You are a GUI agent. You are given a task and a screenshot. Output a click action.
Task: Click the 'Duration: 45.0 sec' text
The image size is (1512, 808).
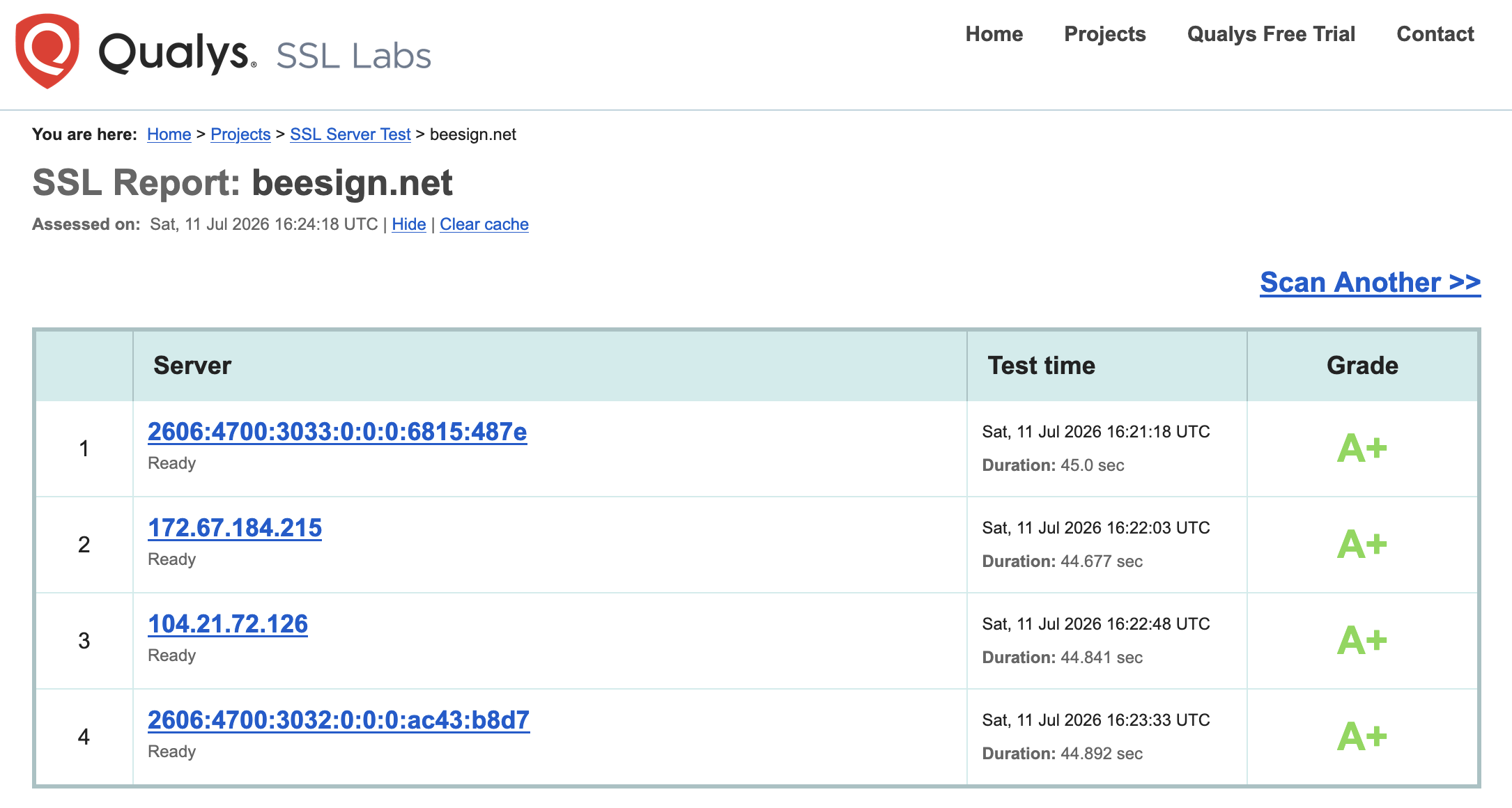coord(1053,465)
